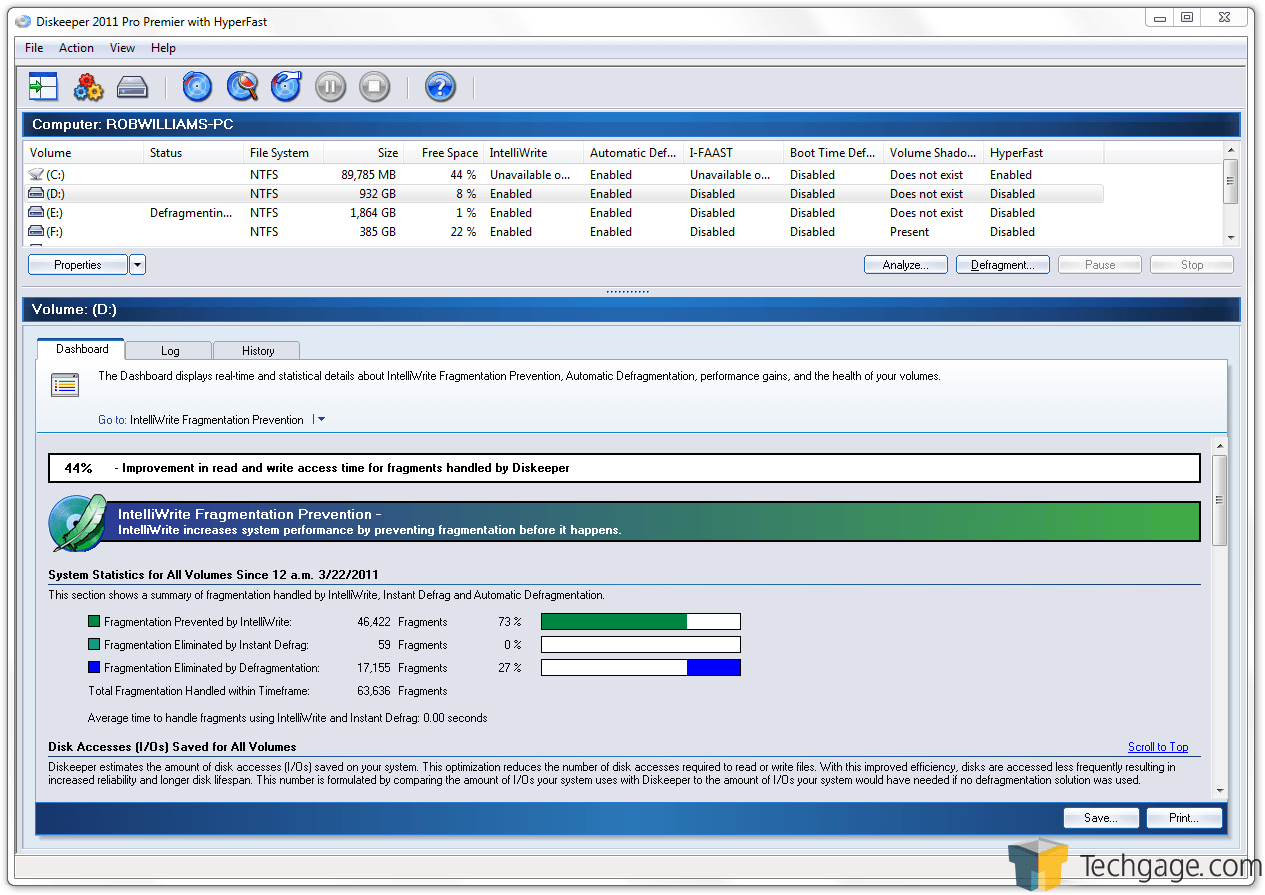Select the Dashboard tab

click(x=82, y=349)
